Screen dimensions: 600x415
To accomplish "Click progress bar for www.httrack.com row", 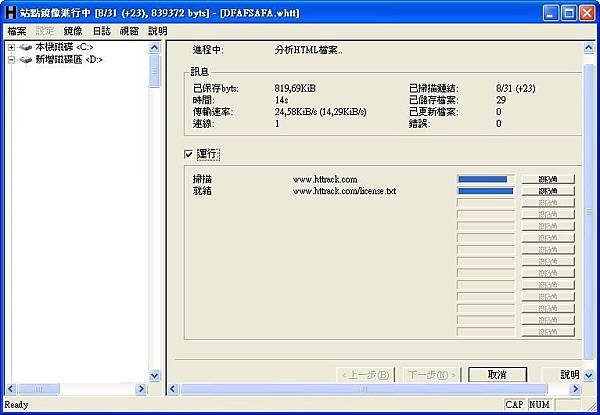I will [x=486, y=179].
